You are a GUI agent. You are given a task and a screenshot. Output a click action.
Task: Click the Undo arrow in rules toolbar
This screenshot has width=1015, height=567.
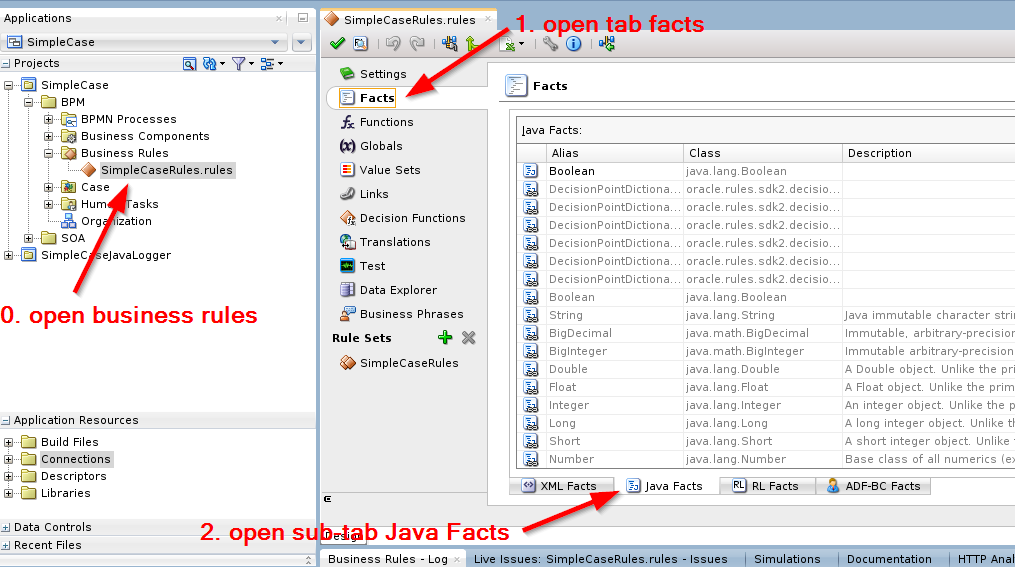tap(393, 43)
